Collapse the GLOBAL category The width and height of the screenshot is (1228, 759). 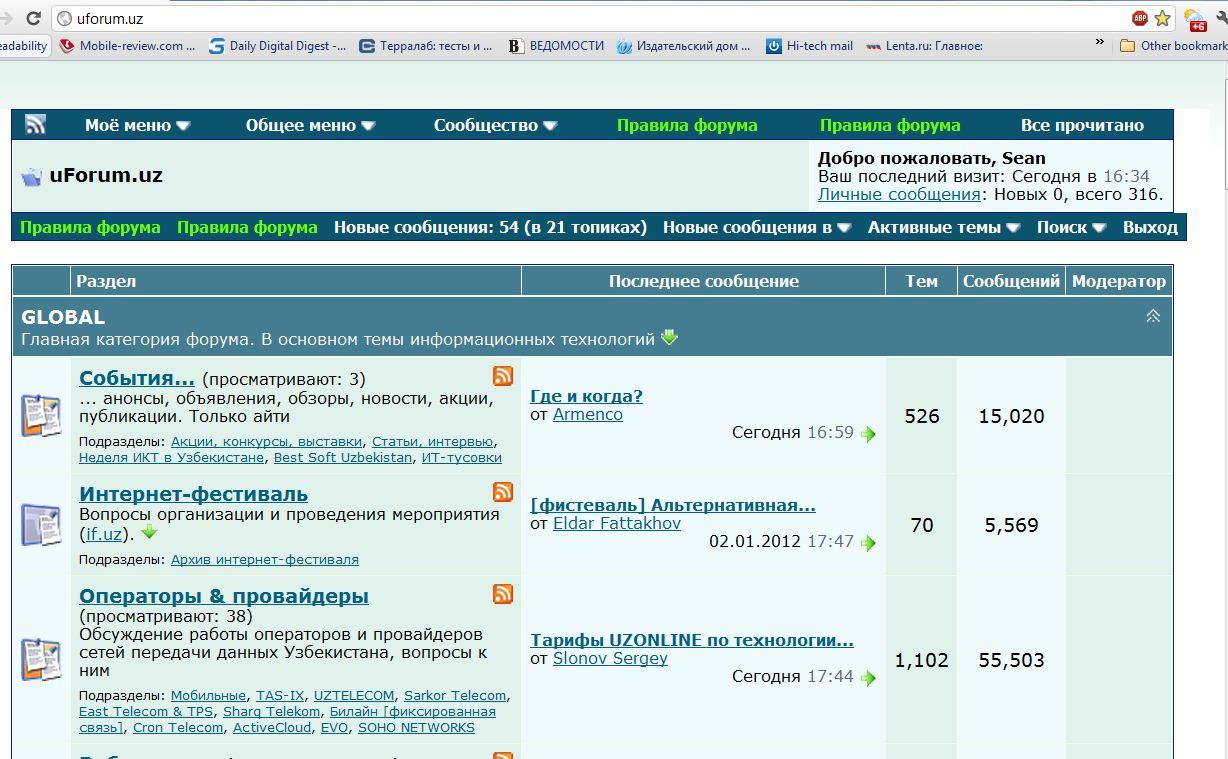pyautogui.click(x=1153, y=316)
